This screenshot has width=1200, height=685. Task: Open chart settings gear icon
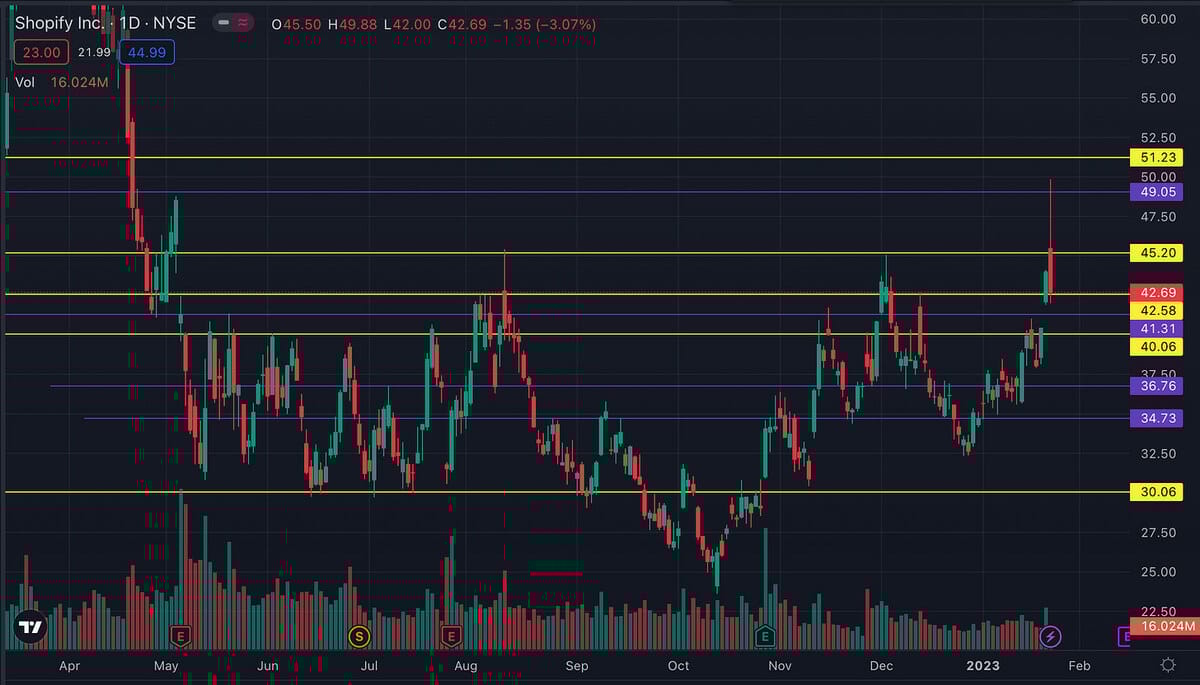[x=1167, y=665]
